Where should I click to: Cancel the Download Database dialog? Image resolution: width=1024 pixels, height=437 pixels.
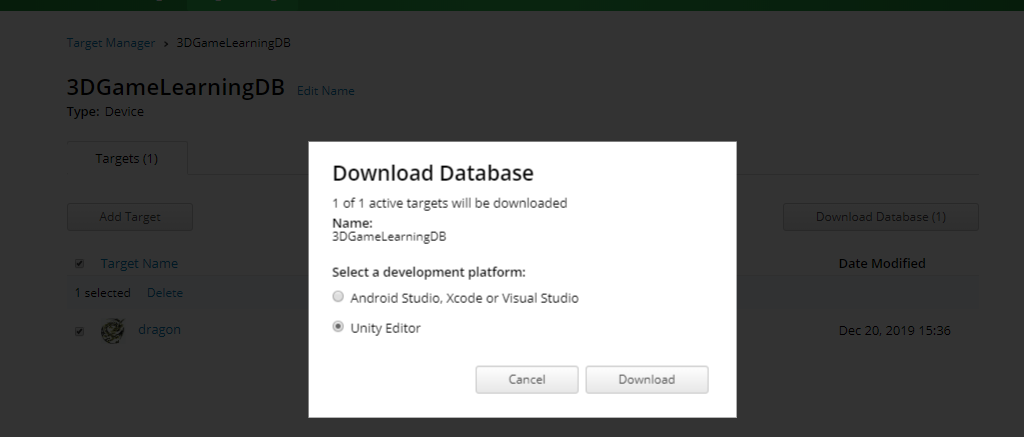526,380
